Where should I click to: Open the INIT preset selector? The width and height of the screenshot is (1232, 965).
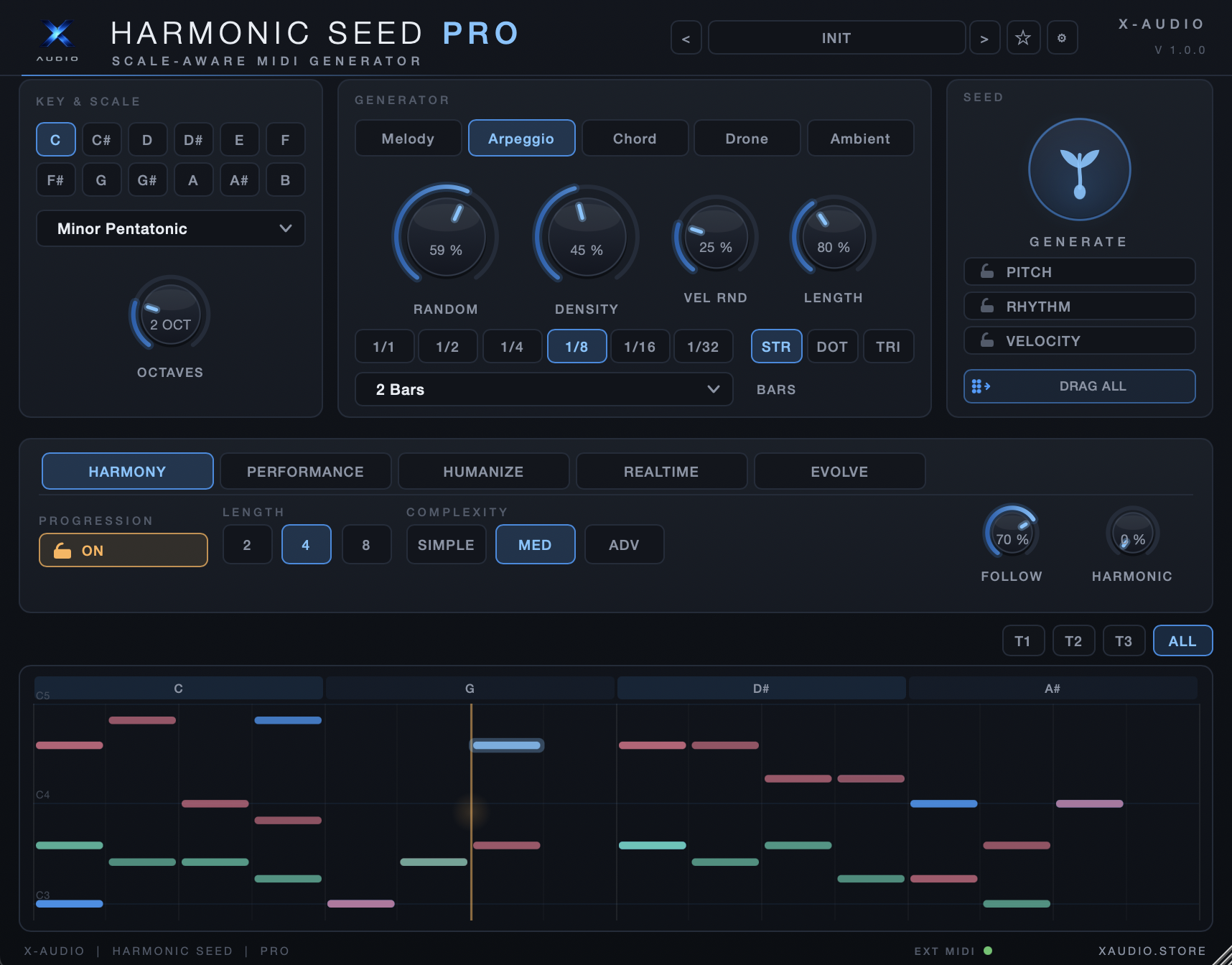836,38
